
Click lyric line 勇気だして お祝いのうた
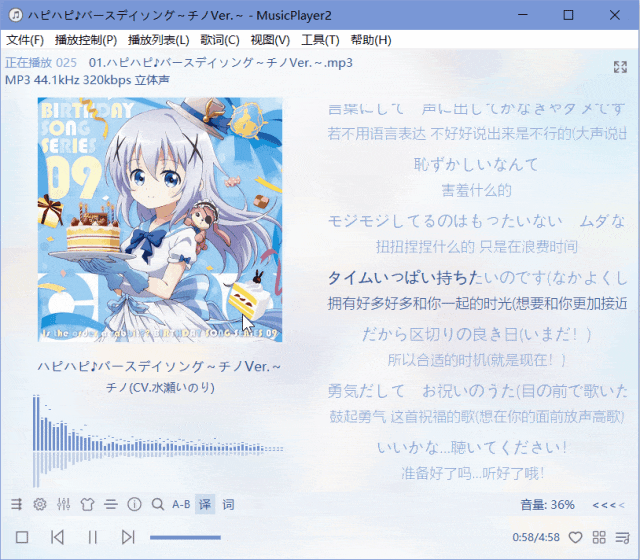[478, 391]
